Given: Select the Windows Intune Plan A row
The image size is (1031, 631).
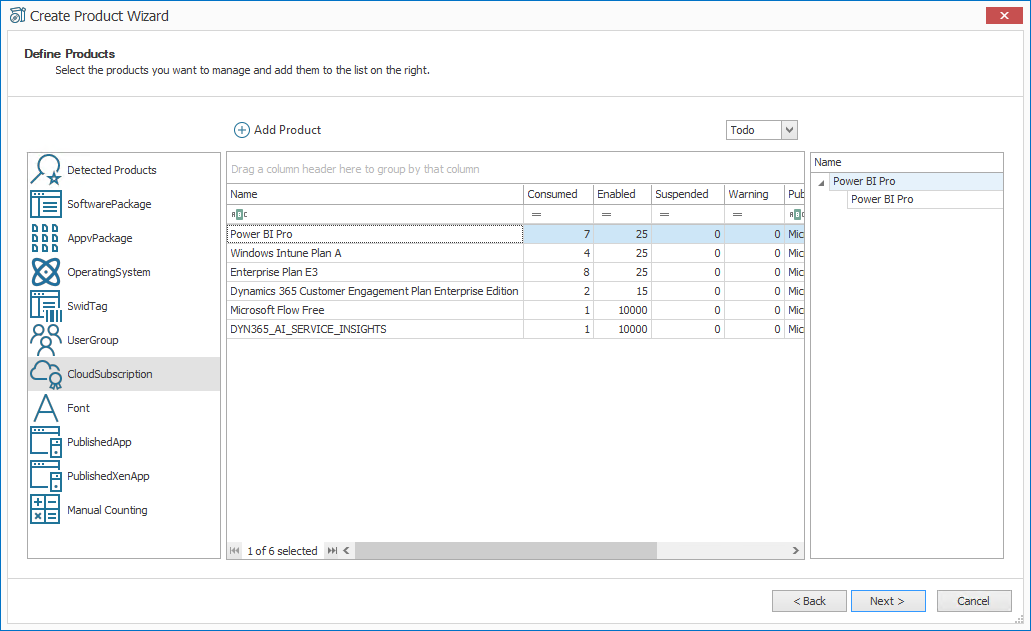Looking at the screenshot, I should point(516,253).
